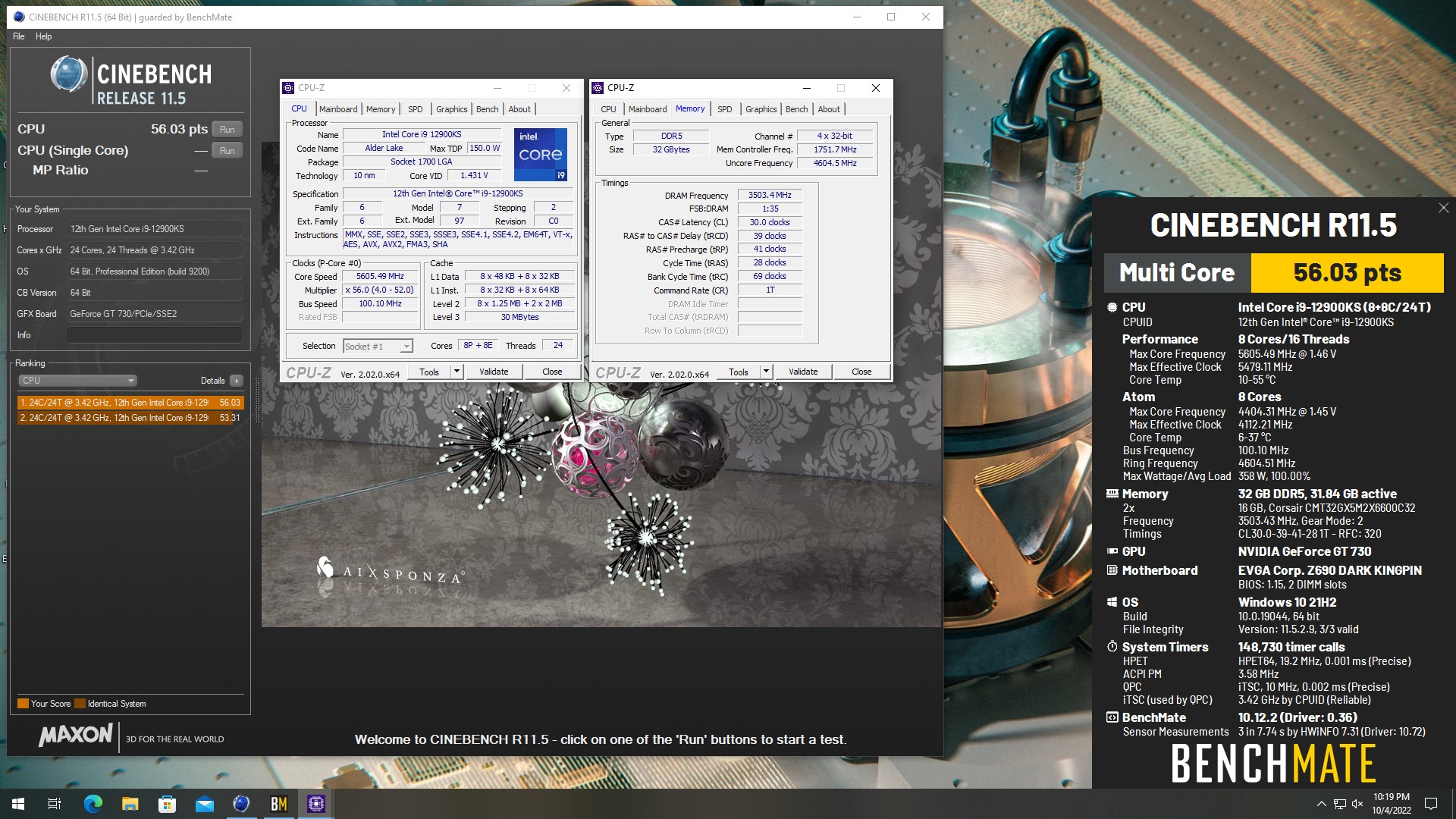Screen dimensions: 1456x819
Task: Click right CPU-Z window title icon
Action: [598, 88]
